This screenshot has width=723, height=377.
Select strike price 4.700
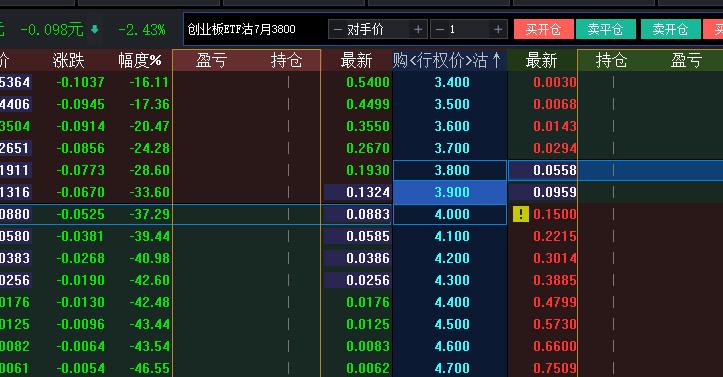point(452,368)
